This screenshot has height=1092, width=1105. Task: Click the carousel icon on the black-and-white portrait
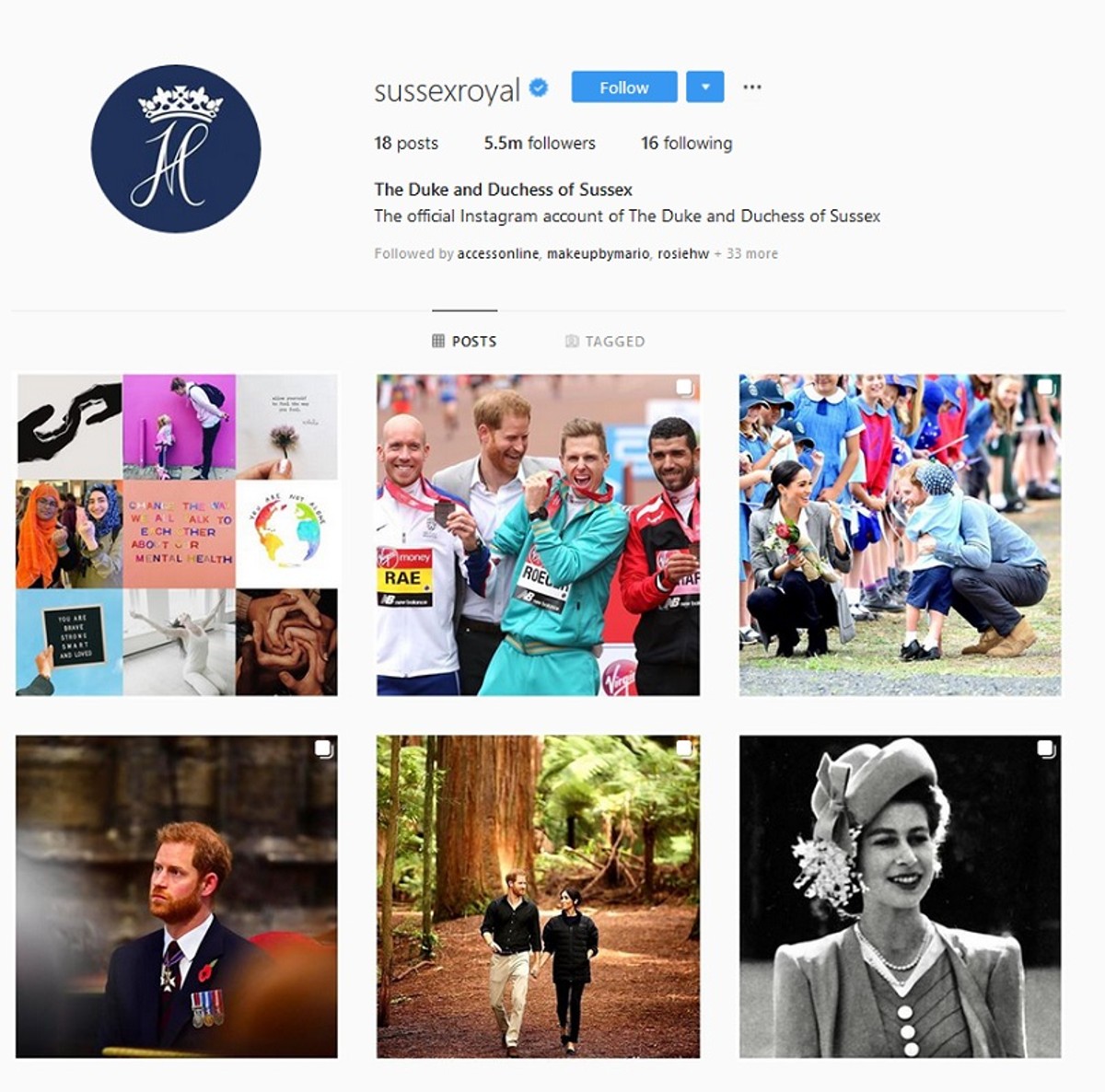[1045, 749]
